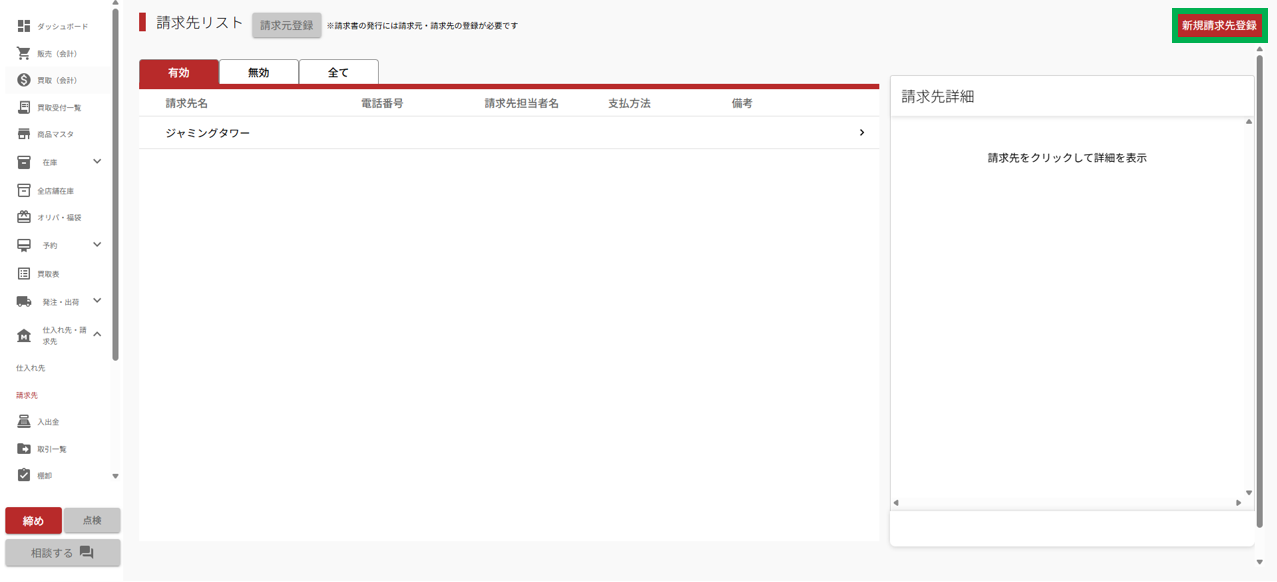Click the 取引一覧 folder icon
Viewport: 1277px width, 582px height.
click(x=24, y=449)
